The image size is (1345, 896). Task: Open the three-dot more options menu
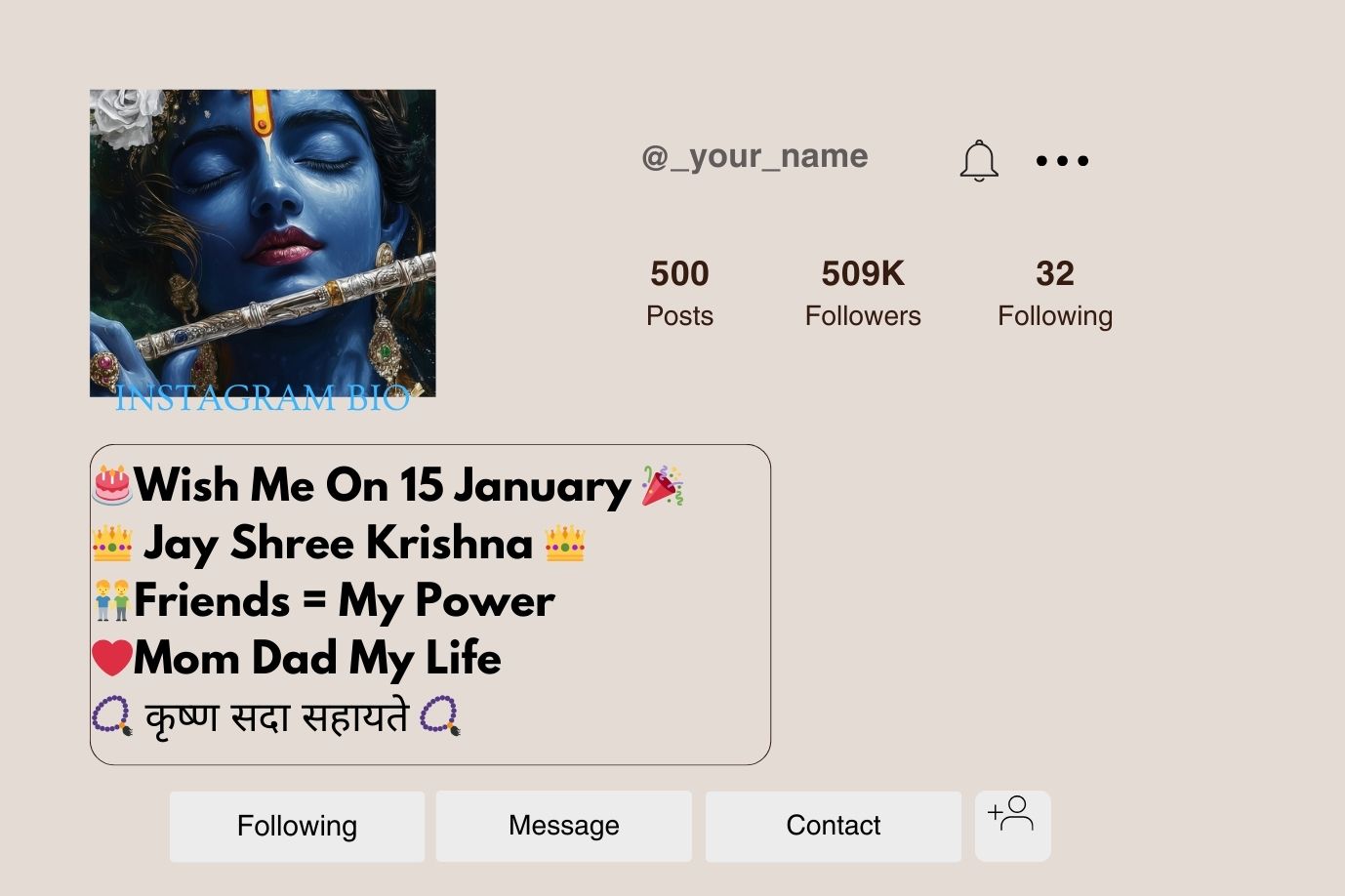click(1062, 161)
